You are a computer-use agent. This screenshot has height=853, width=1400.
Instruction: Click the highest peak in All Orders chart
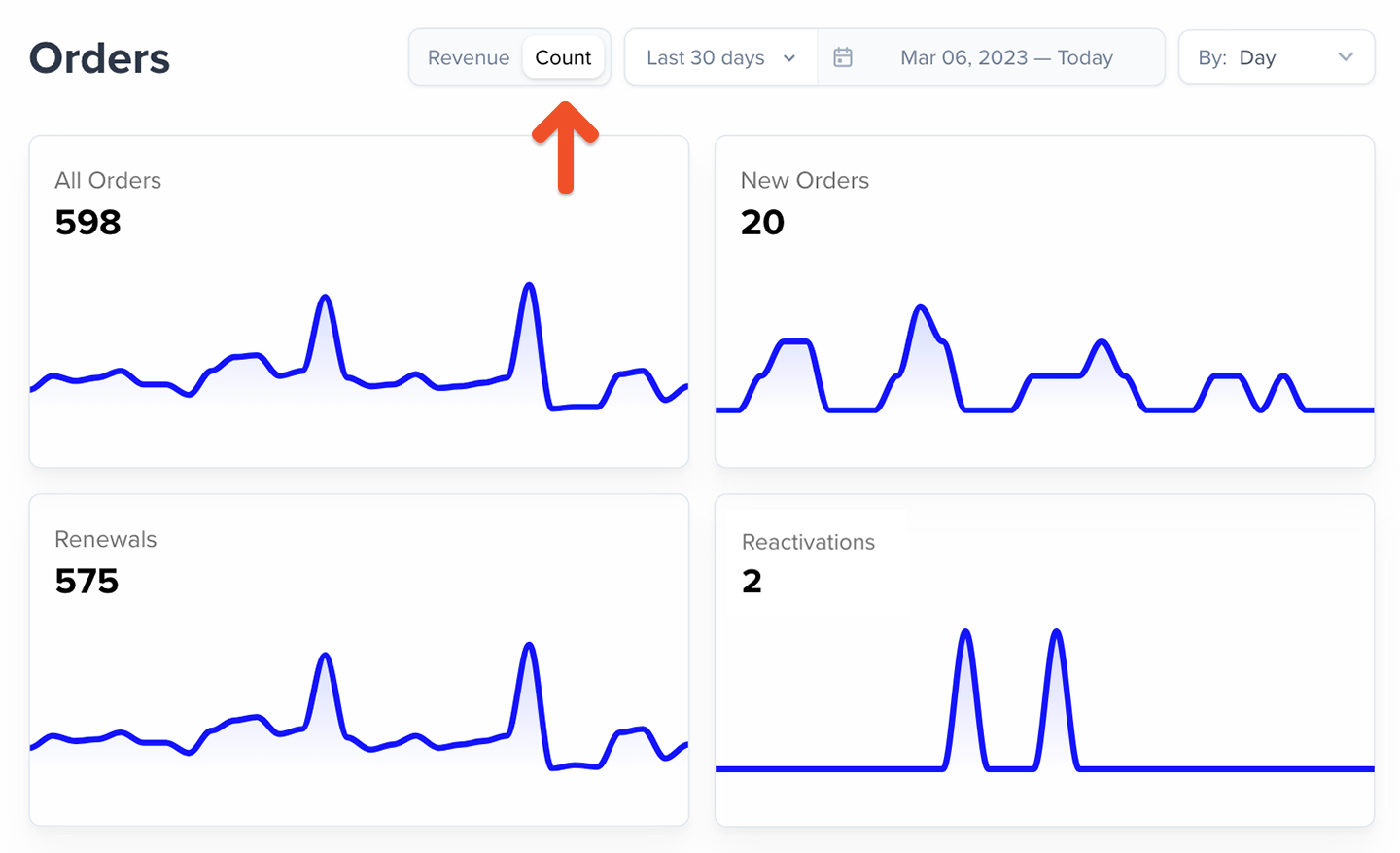(529, 286)
